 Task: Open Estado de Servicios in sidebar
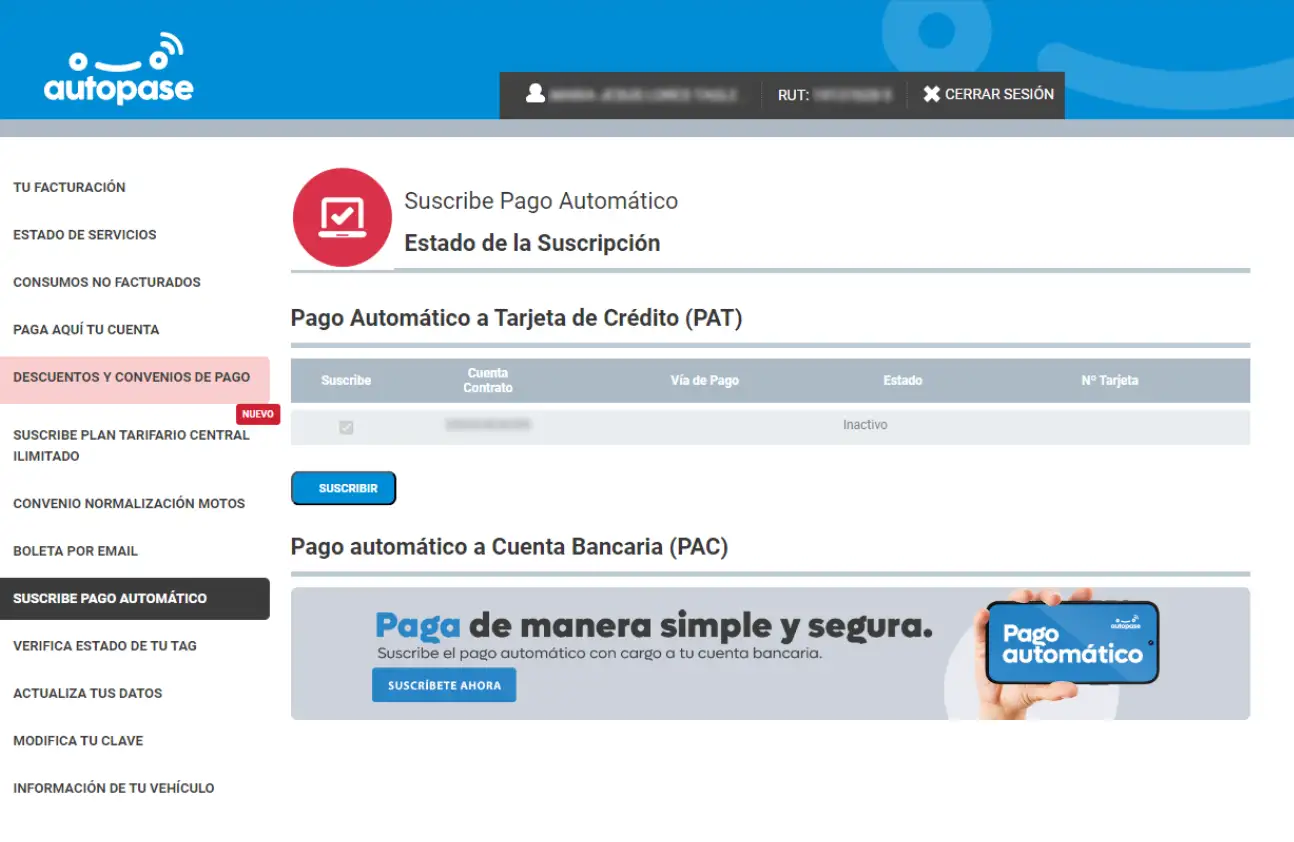point(85,235)
